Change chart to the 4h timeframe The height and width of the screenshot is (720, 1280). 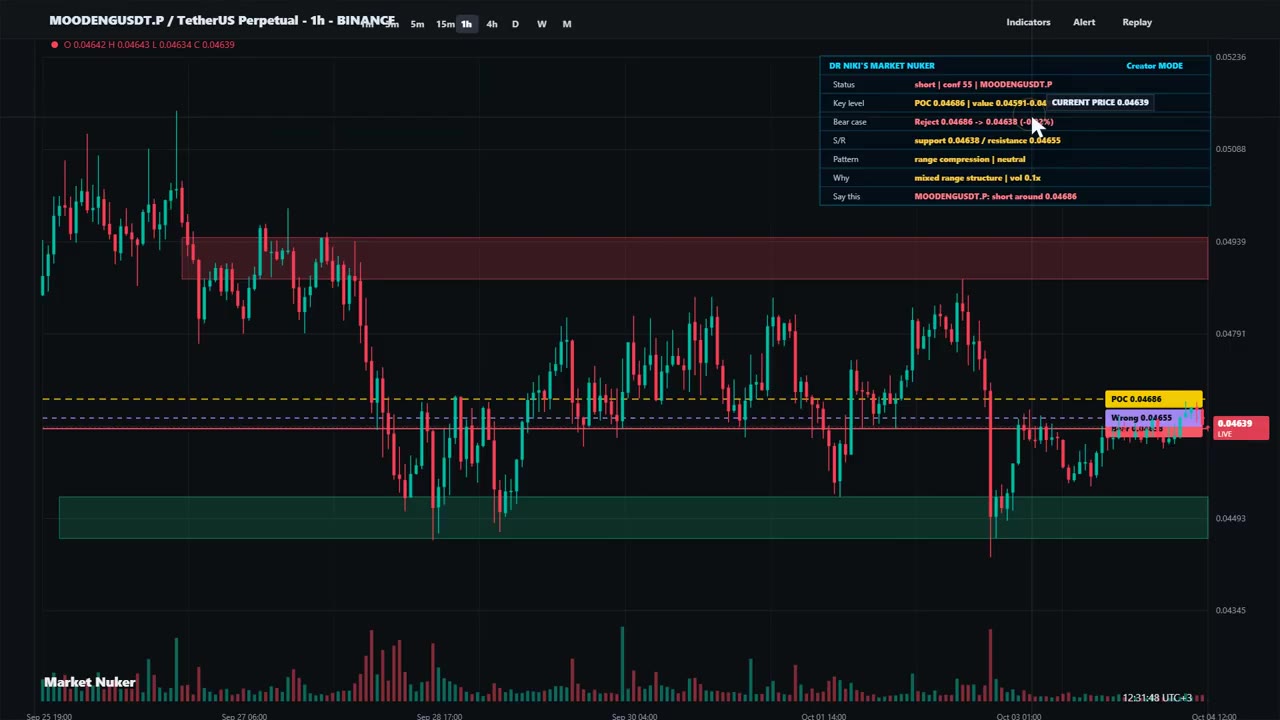pos(491,24)
